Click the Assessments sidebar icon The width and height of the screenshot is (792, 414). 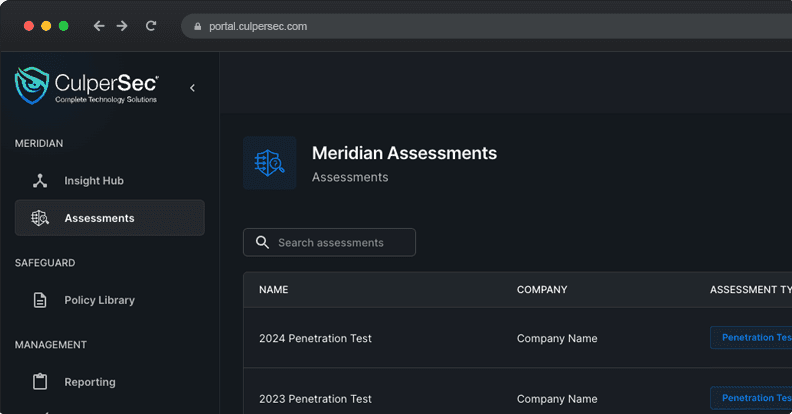40,218
